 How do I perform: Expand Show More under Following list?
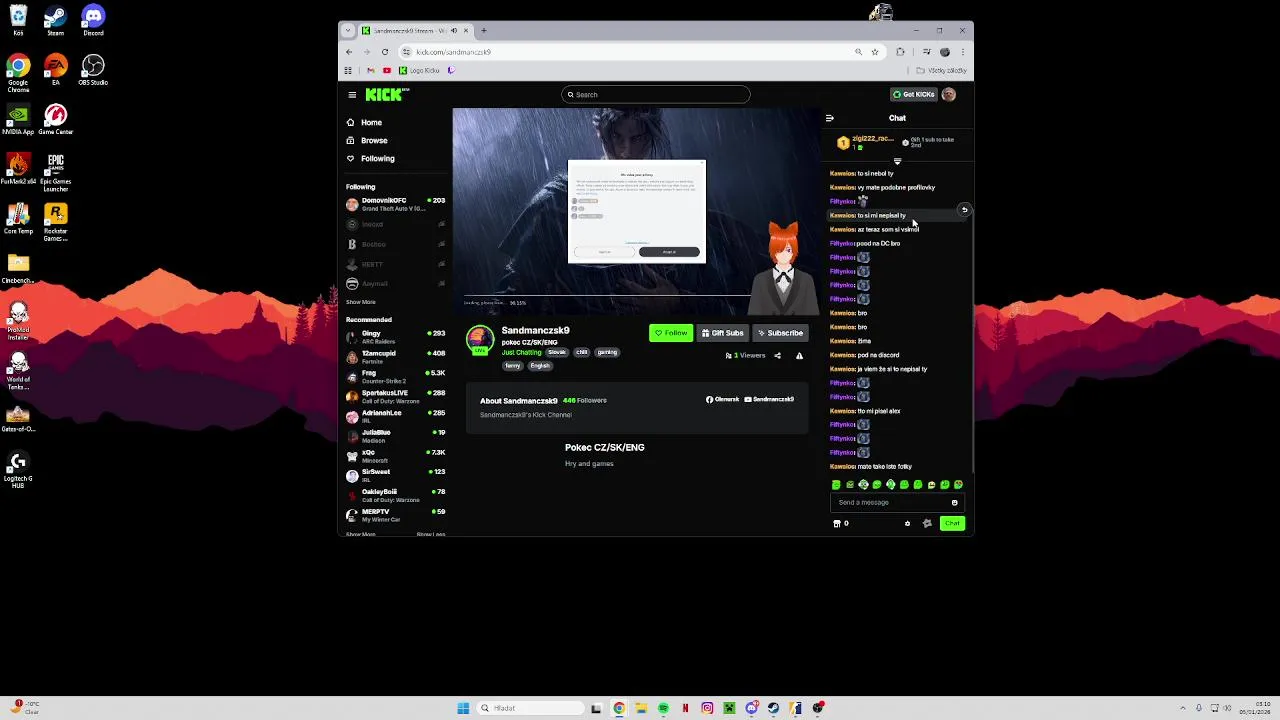[361, 302]
